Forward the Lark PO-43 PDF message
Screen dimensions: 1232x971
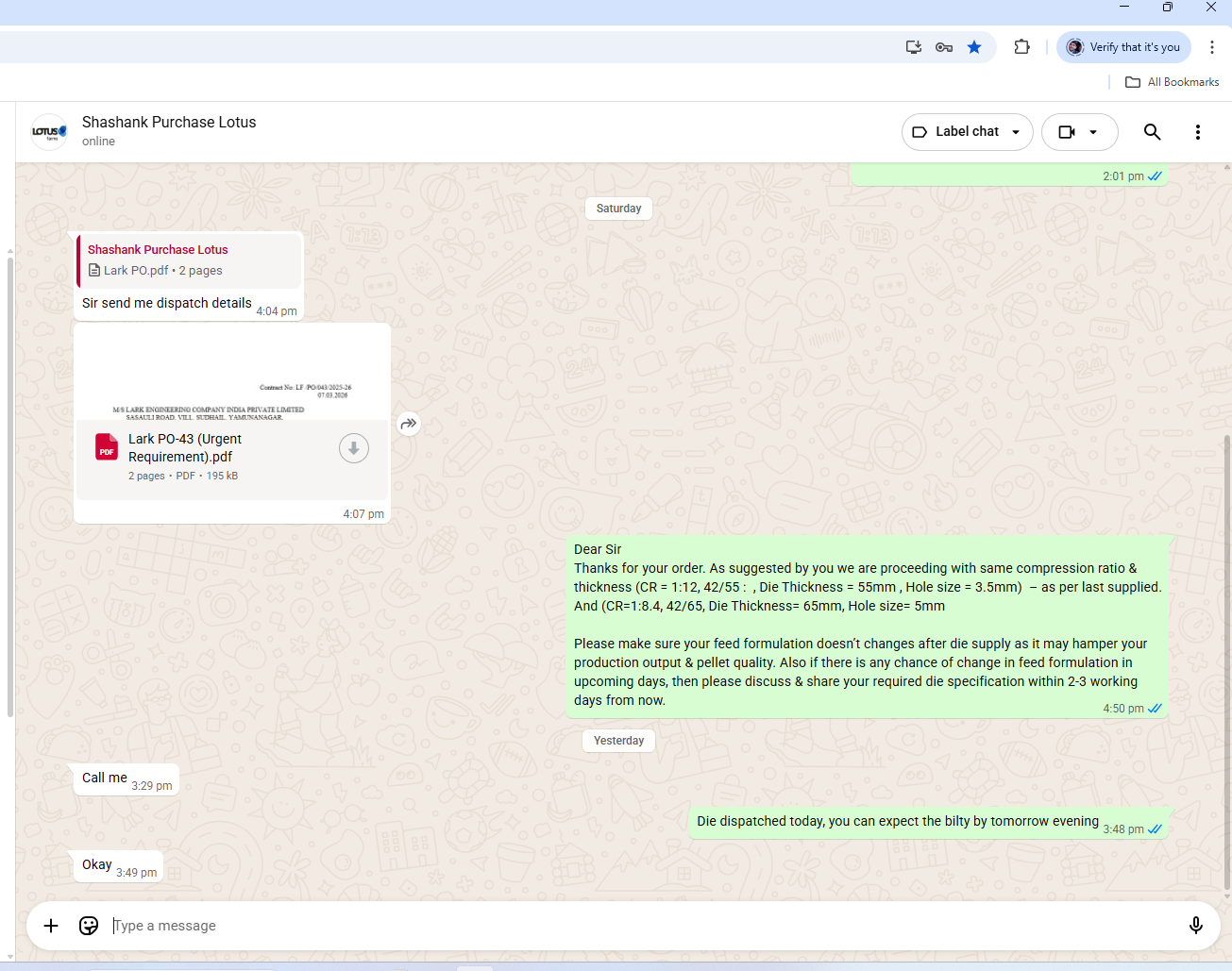(x=408, y=424)
